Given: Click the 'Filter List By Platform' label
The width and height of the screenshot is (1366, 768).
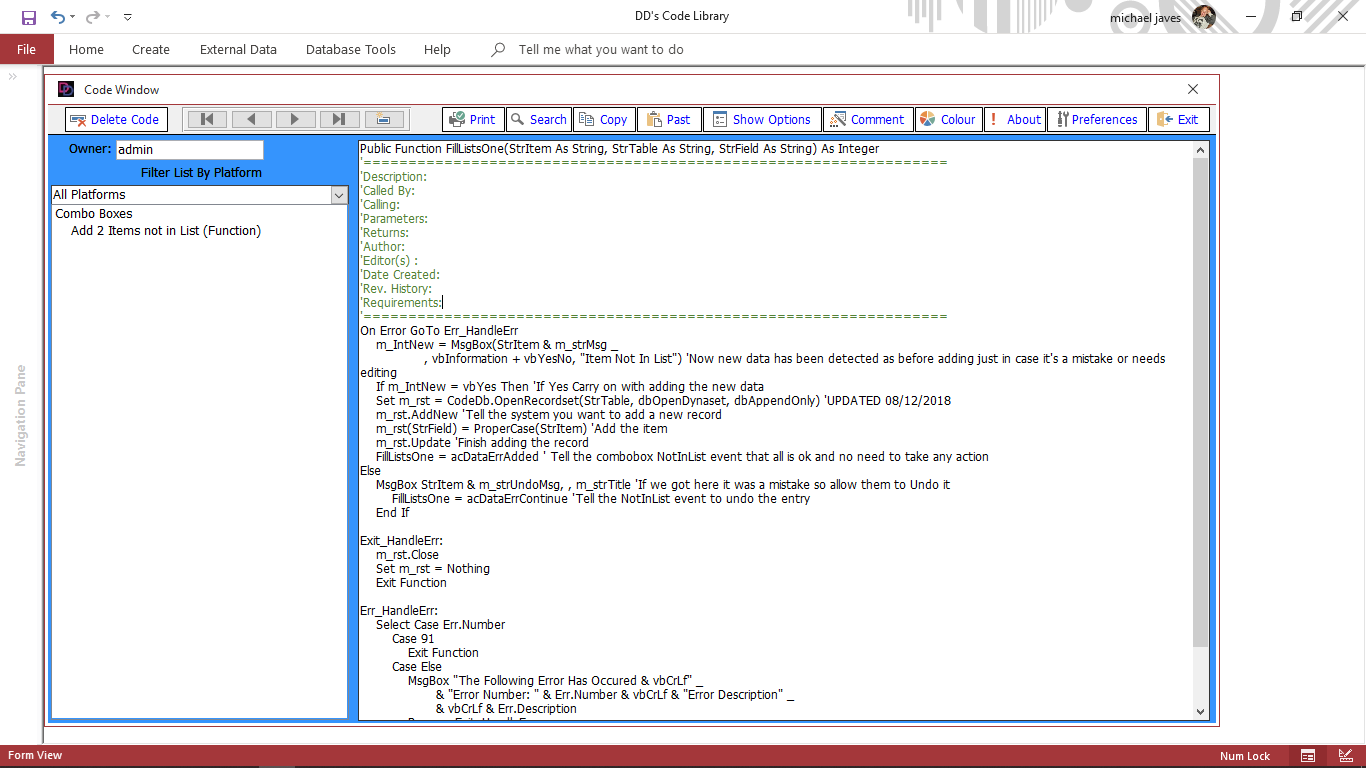Looking at the screenshot, I should (201, 173).
